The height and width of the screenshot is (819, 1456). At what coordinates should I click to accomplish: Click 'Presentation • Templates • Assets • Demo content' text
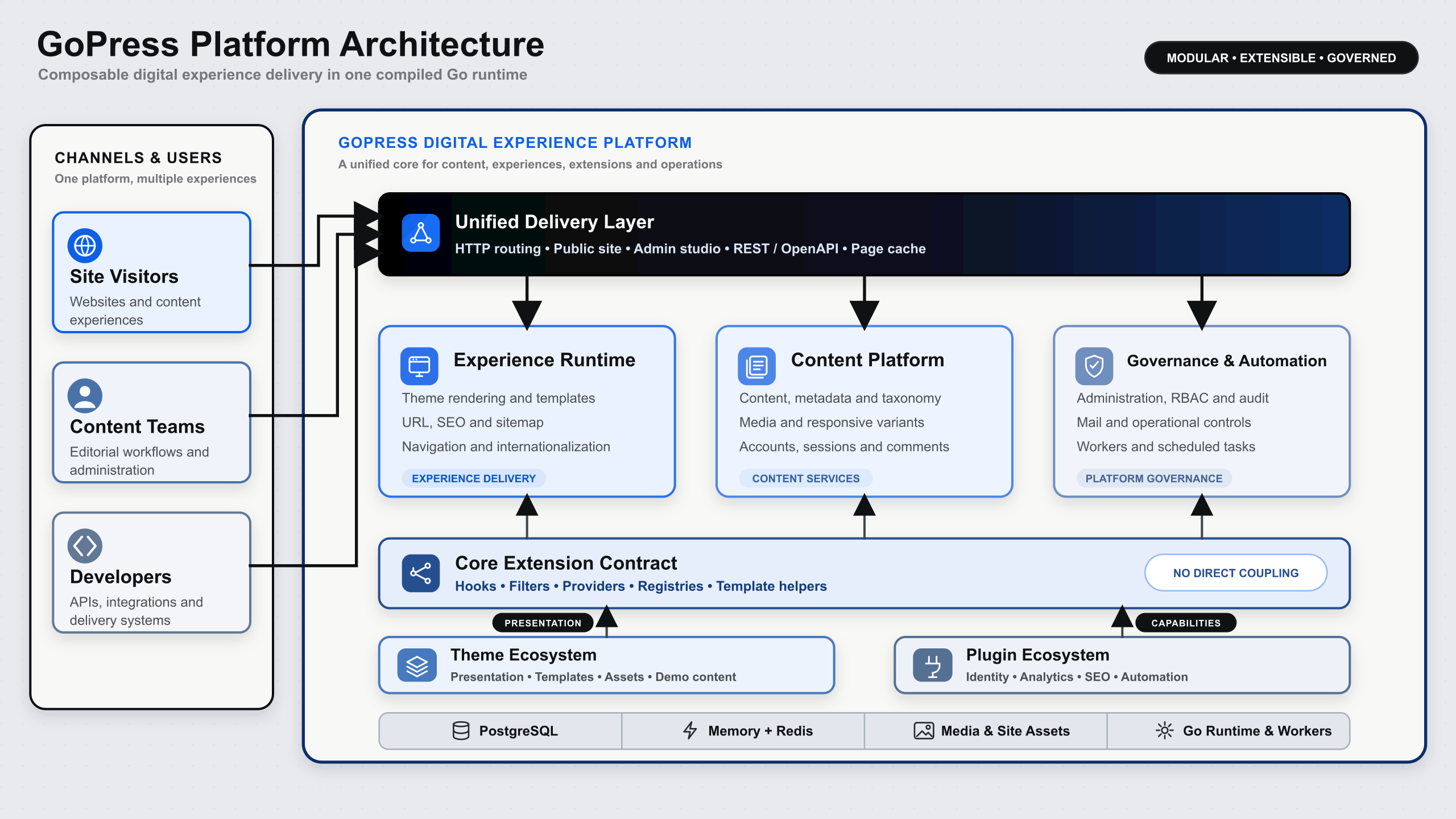[x=593, y=677]
